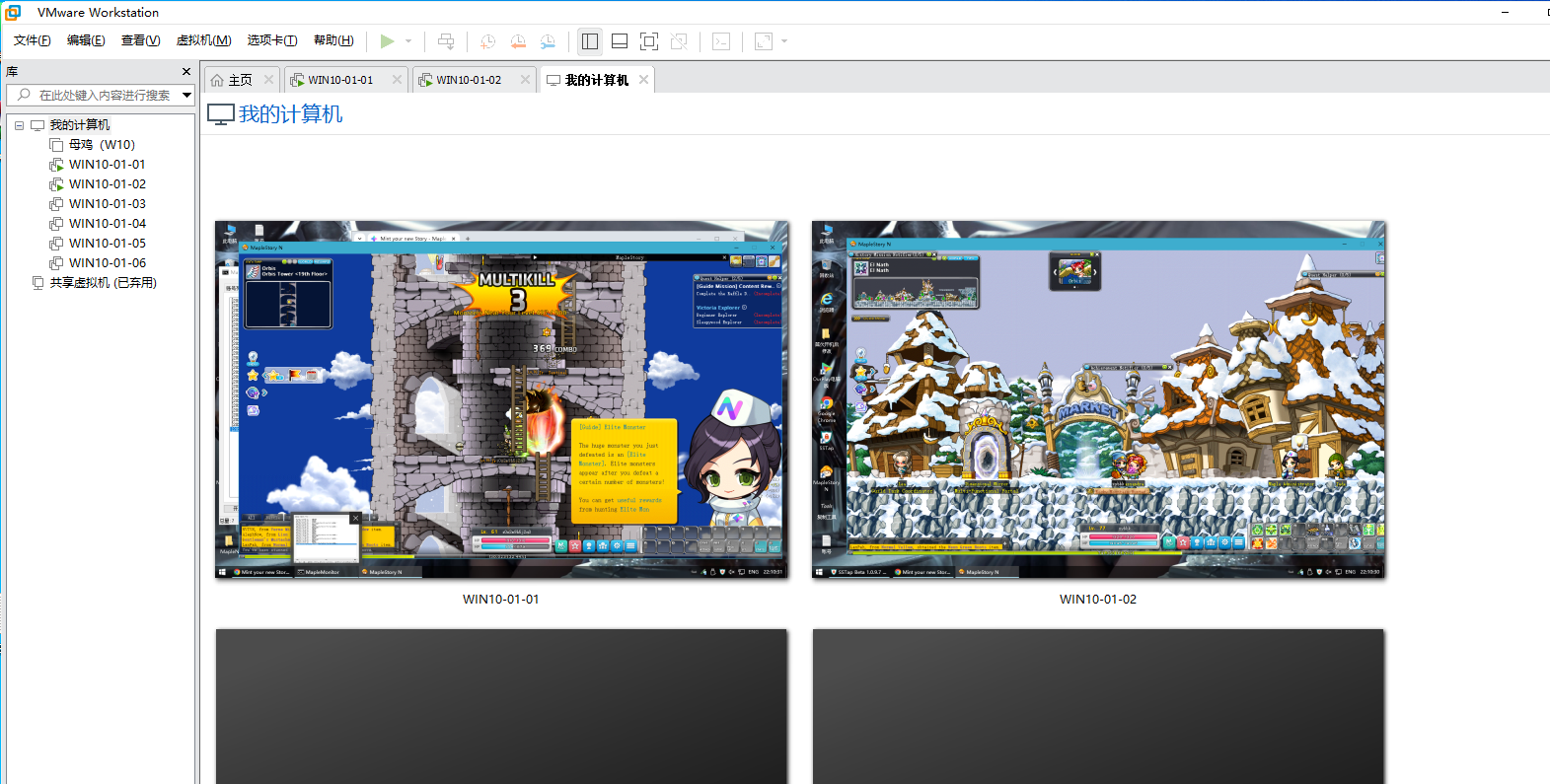The width and height of the screenshot is (1550, 784).
Task: Close the WIN10-01-01 tab
Action: click(397, 80)
